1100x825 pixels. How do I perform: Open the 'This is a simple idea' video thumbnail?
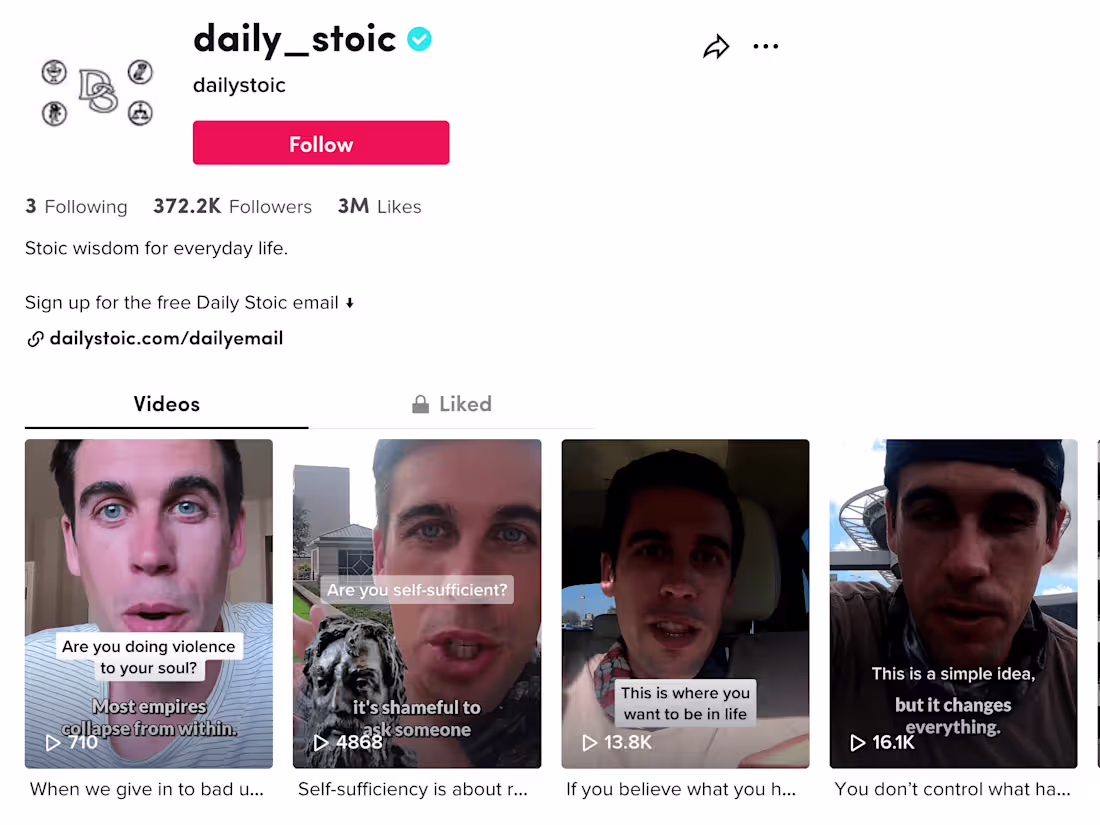pyautogui.click(x=953, y=604)
